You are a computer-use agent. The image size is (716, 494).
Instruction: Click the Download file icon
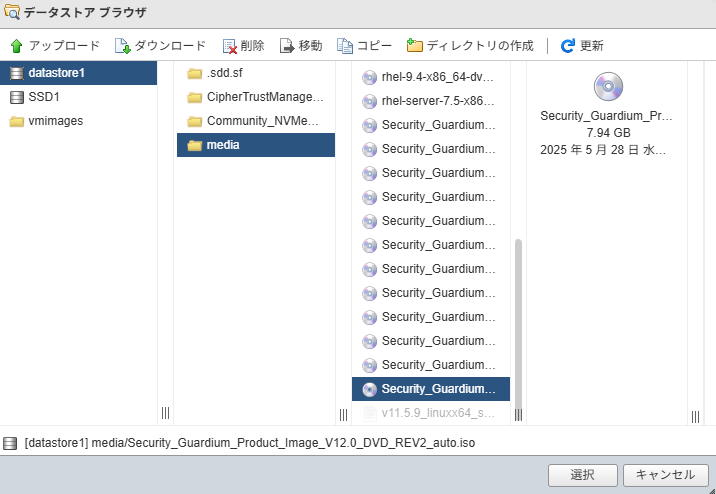click(x=122, y=46)
